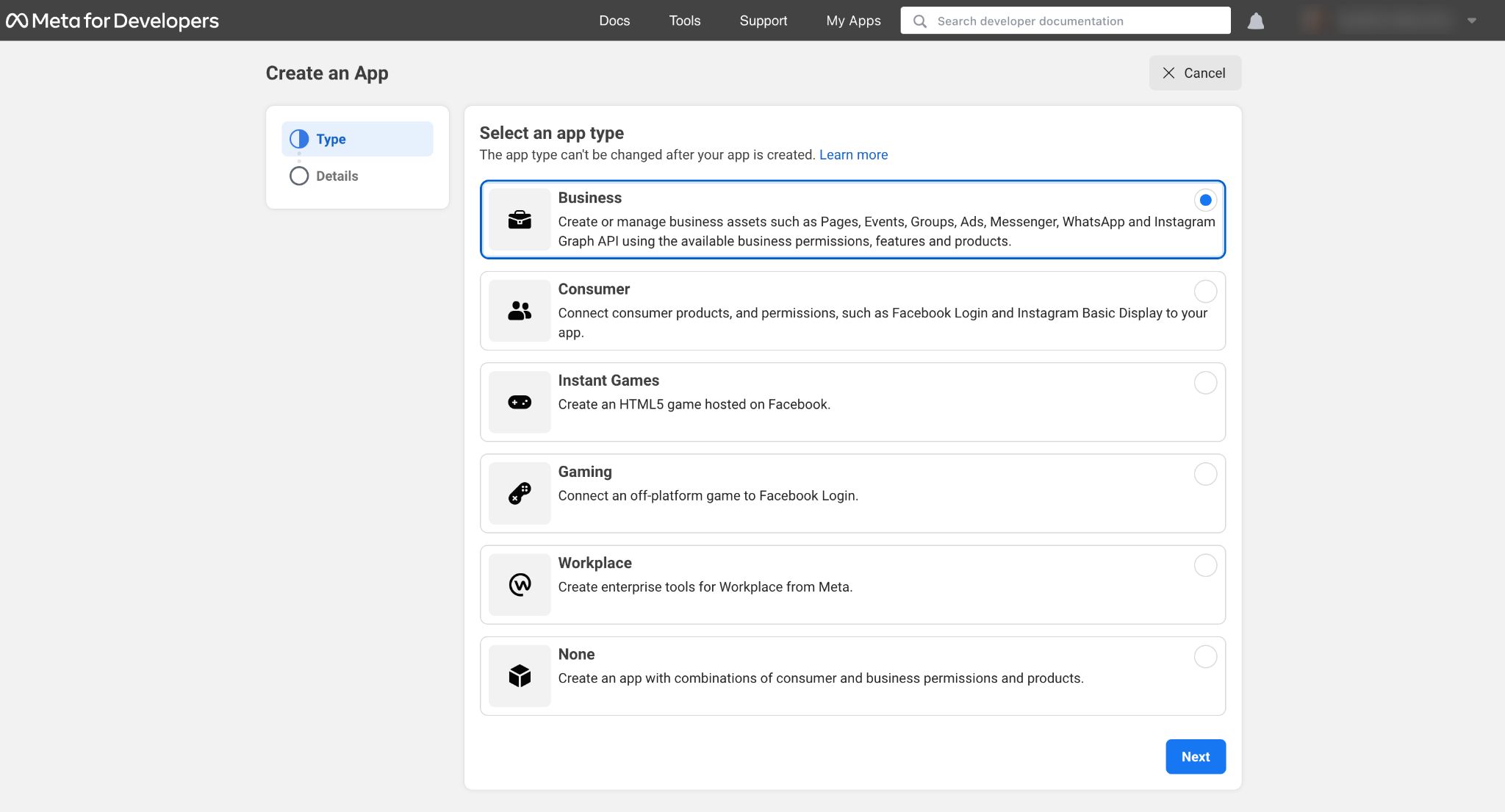Open the Tools menu
The image size is (1505, 812).
pyautogui.click(x=684, y=21)
